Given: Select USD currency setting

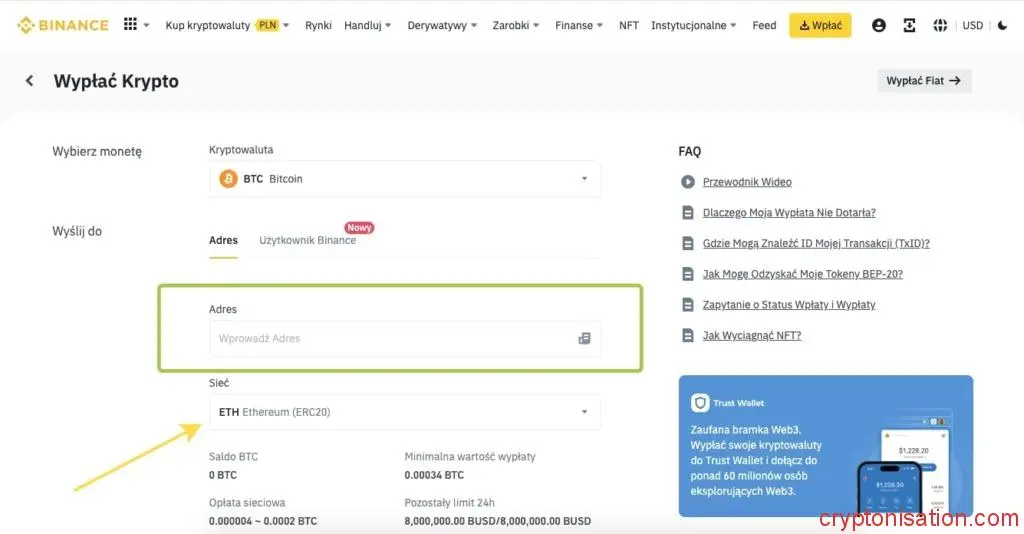Looking at the screenshot, I should coord(972,25).
